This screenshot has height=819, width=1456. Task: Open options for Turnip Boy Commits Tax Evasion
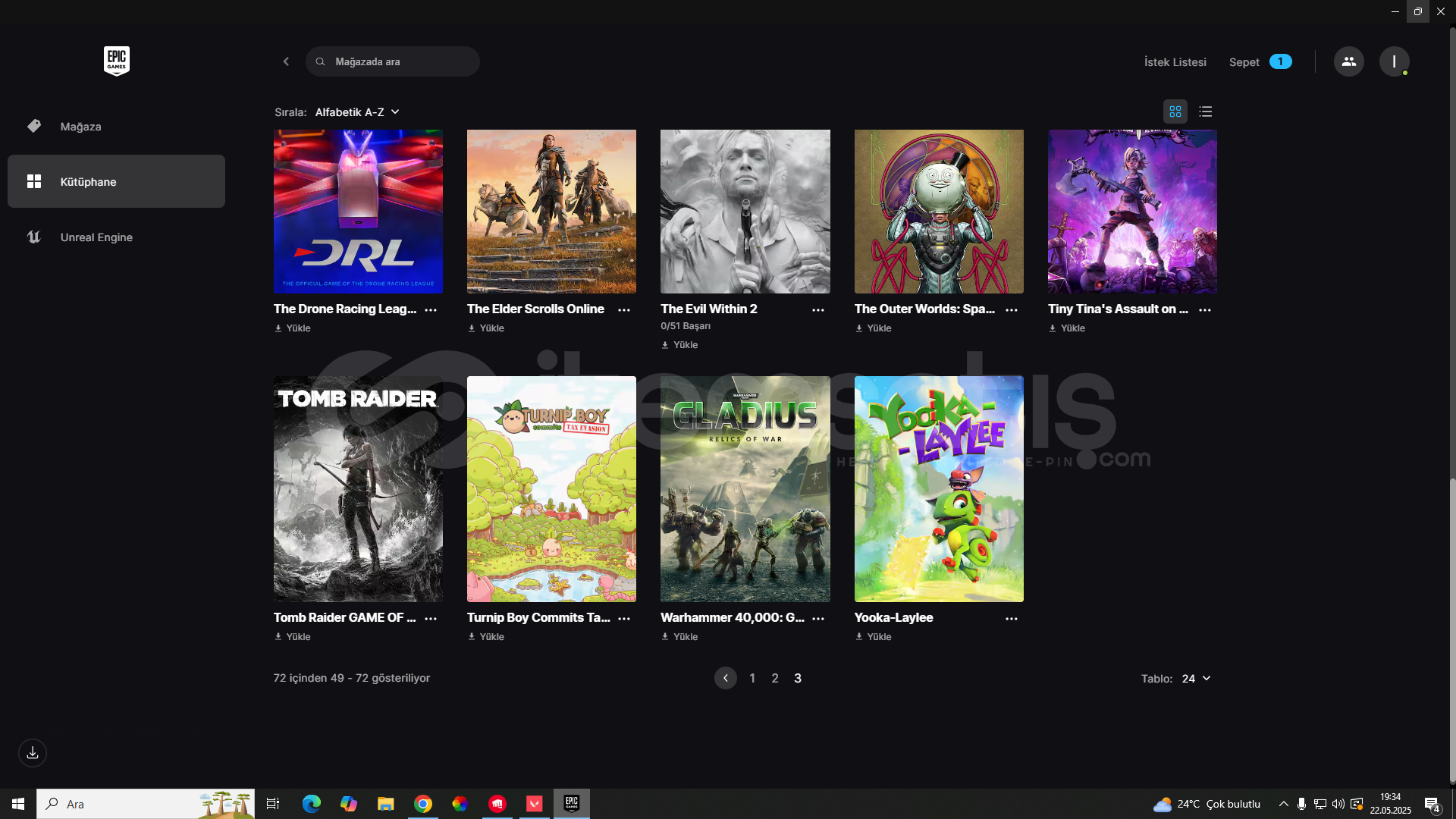(x=624, y=618)
